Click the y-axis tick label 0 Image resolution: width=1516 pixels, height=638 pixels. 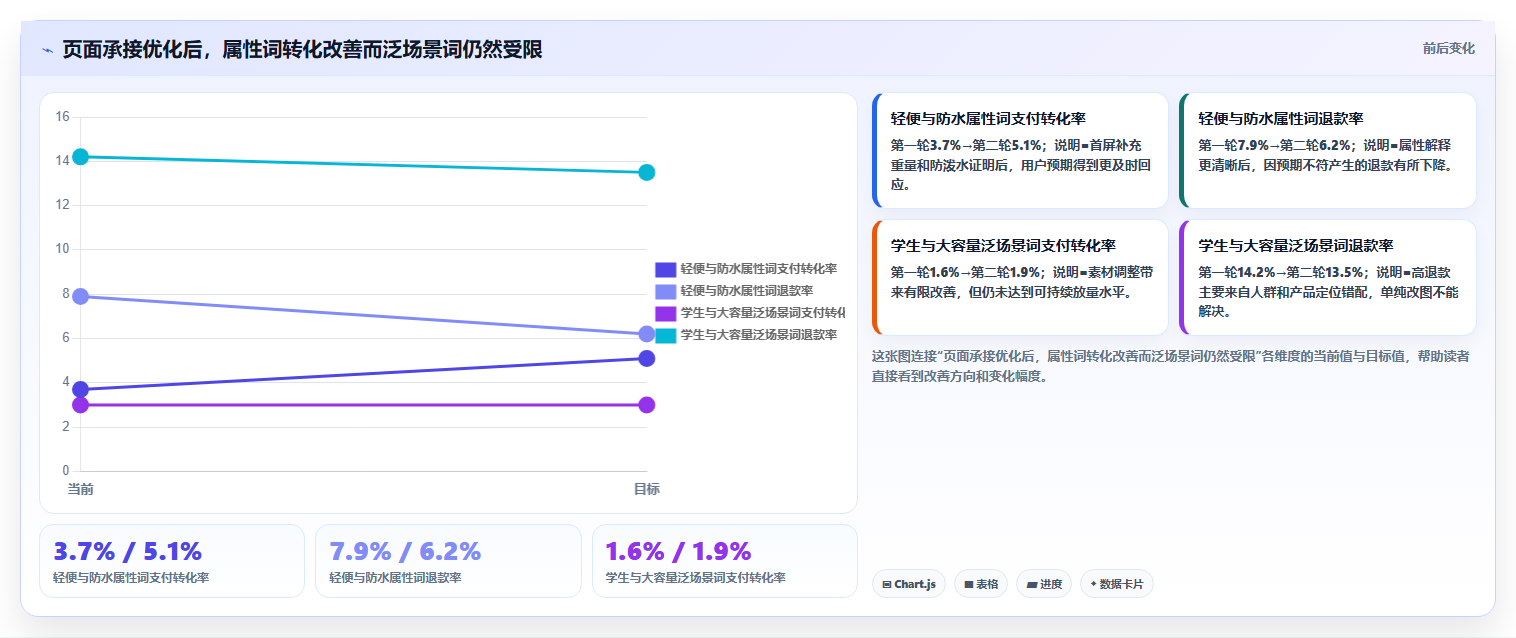point(66,470)
